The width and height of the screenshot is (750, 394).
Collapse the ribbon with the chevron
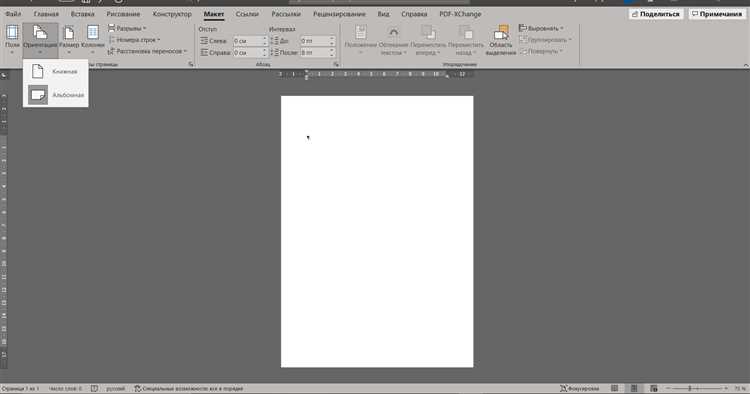pos(745,65)
